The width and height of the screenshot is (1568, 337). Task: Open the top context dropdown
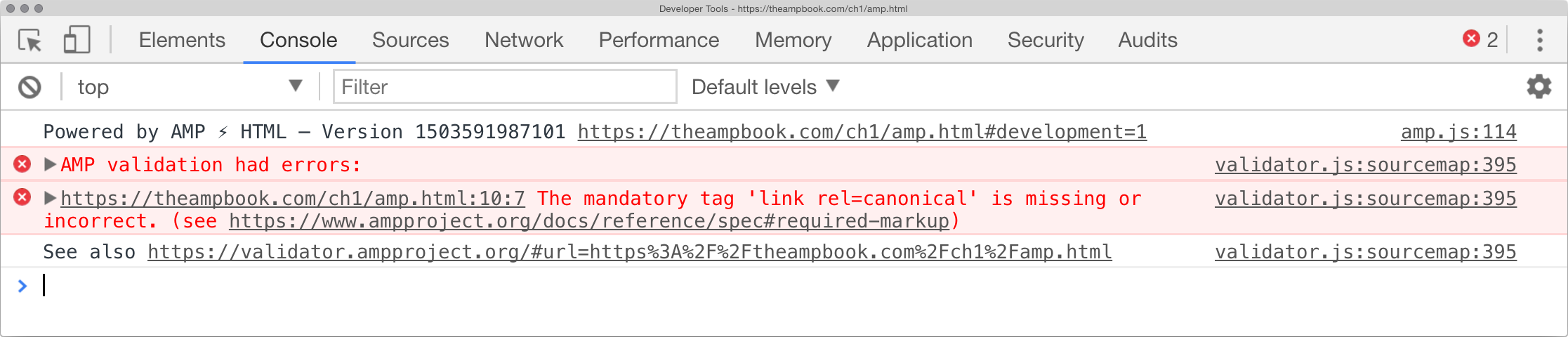[190, 86]
